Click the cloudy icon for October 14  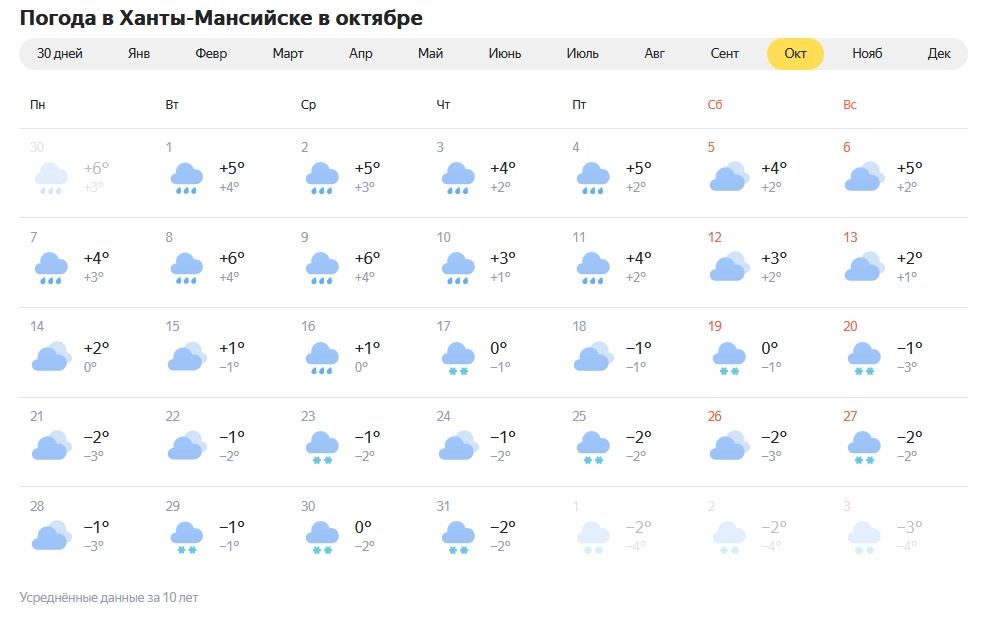(51, 357)
